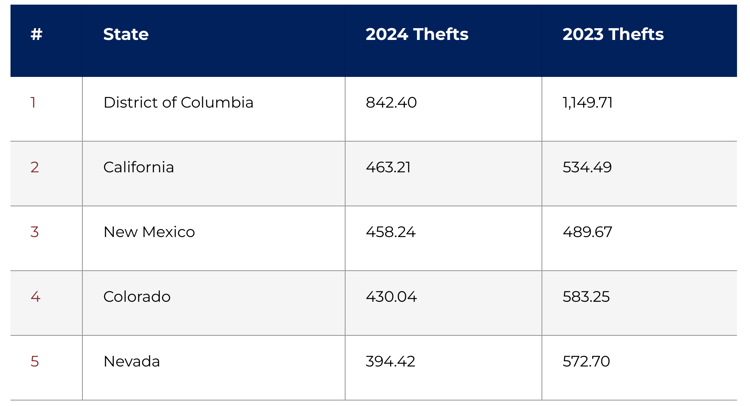Click the 842.40 thefts value

coord(393,103)
